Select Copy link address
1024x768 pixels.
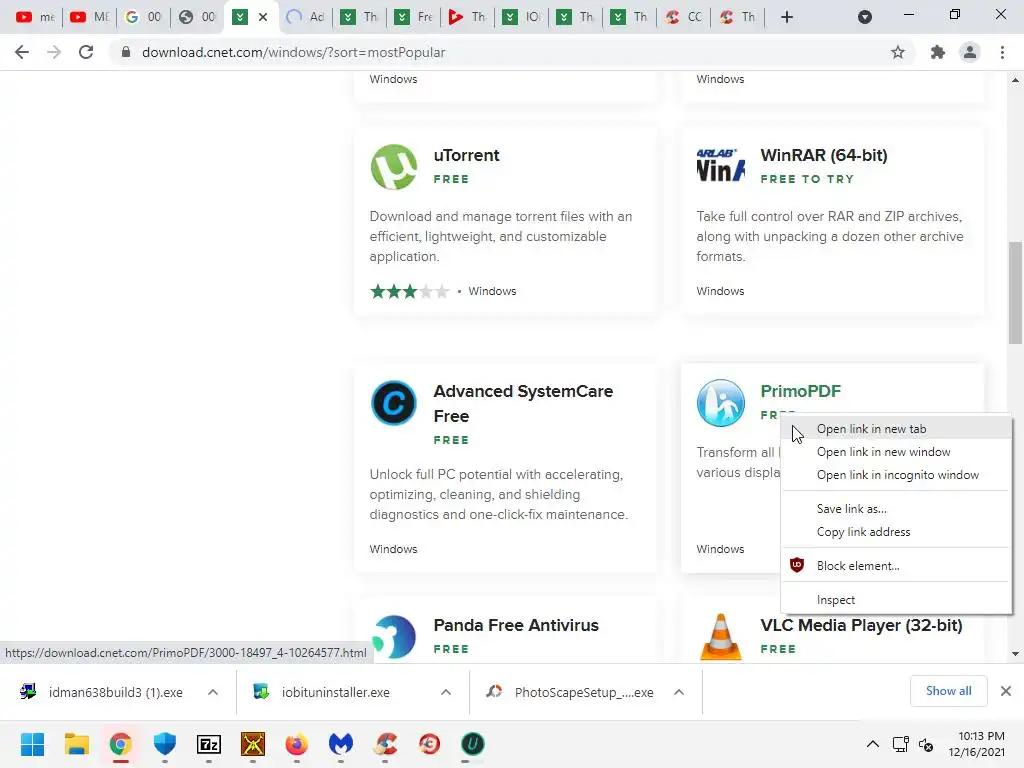click(897, 532)
